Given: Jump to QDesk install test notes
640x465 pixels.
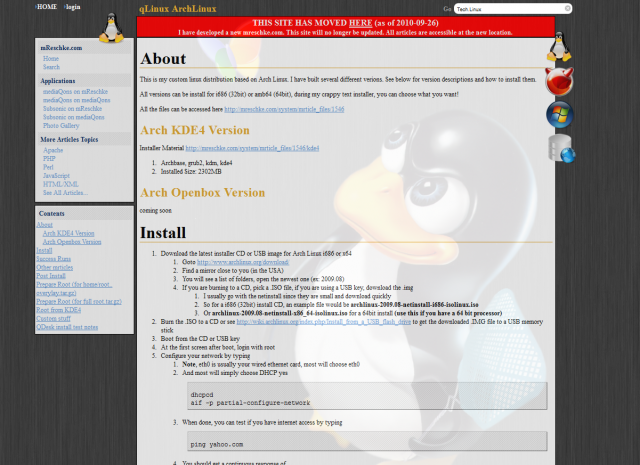Looking at the screenshot, I should click(x=67, y=327).
